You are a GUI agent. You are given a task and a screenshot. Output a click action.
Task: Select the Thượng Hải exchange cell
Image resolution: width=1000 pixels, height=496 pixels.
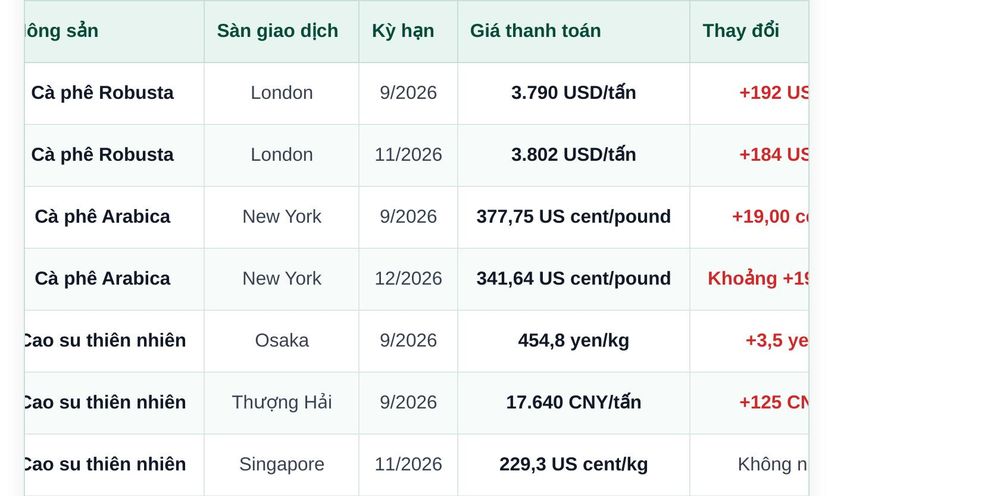point(281,402)
